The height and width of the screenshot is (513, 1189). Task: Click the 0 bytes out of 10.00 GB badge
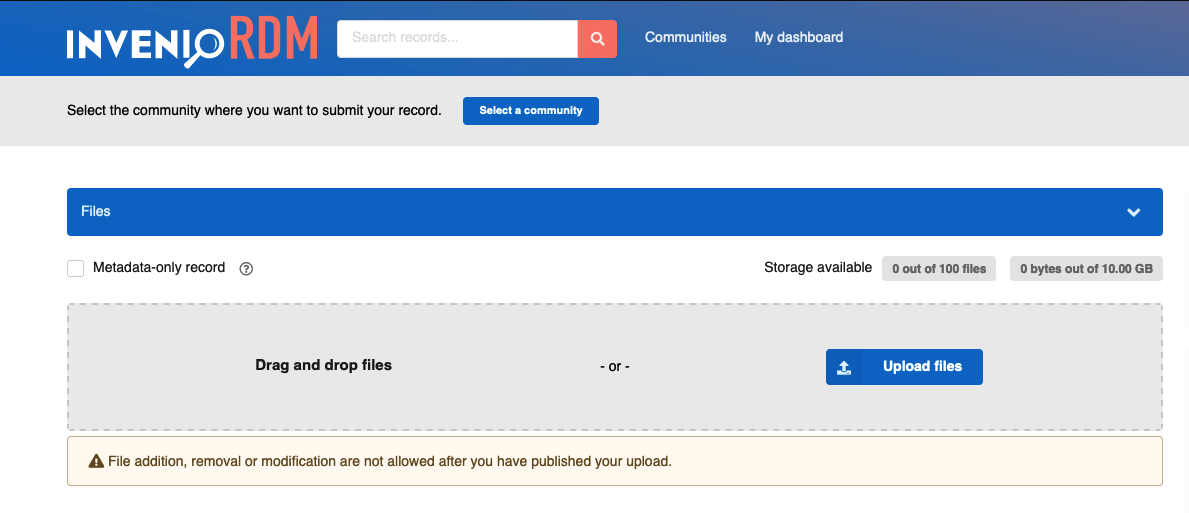pyautogui.click(x=1085, y=268)
